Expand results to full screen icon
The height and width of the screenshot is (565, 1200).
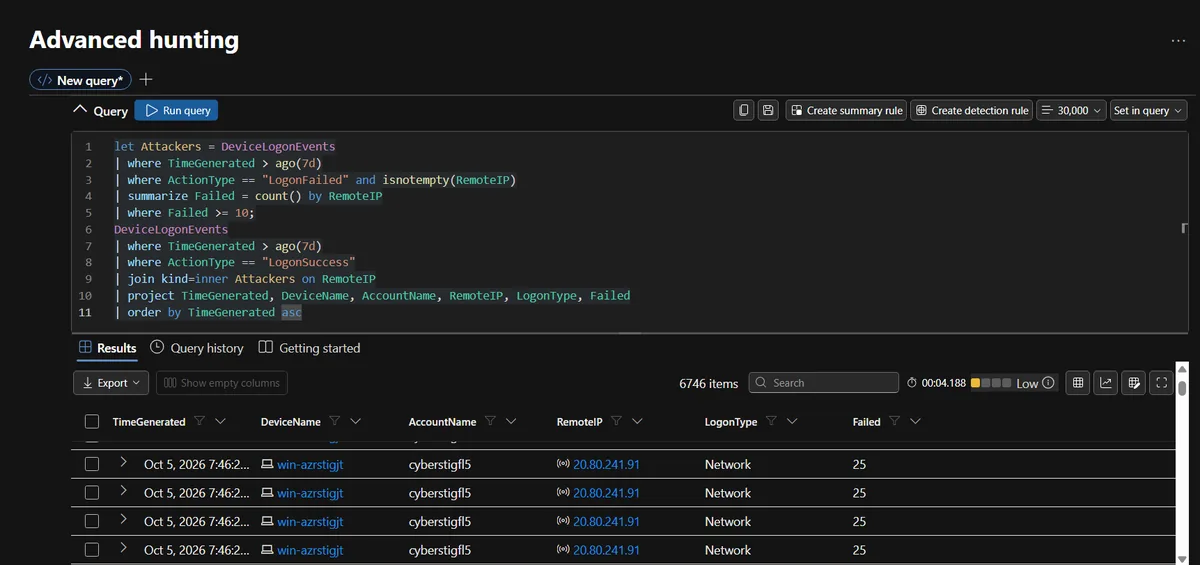point(1161,383)
